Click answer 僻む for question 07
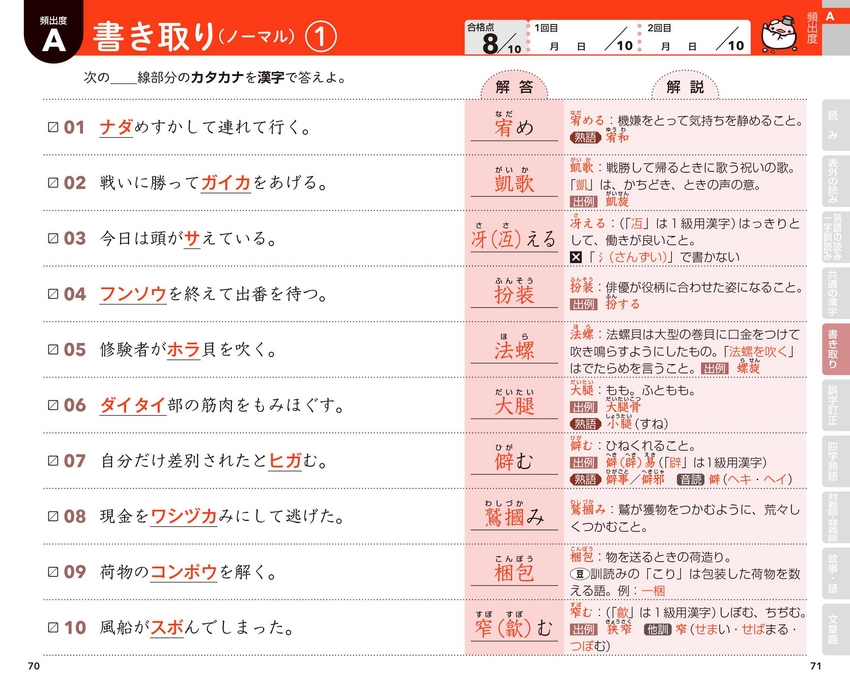Image resolution: width=850 pixels, height=687 pixels. 514,461
